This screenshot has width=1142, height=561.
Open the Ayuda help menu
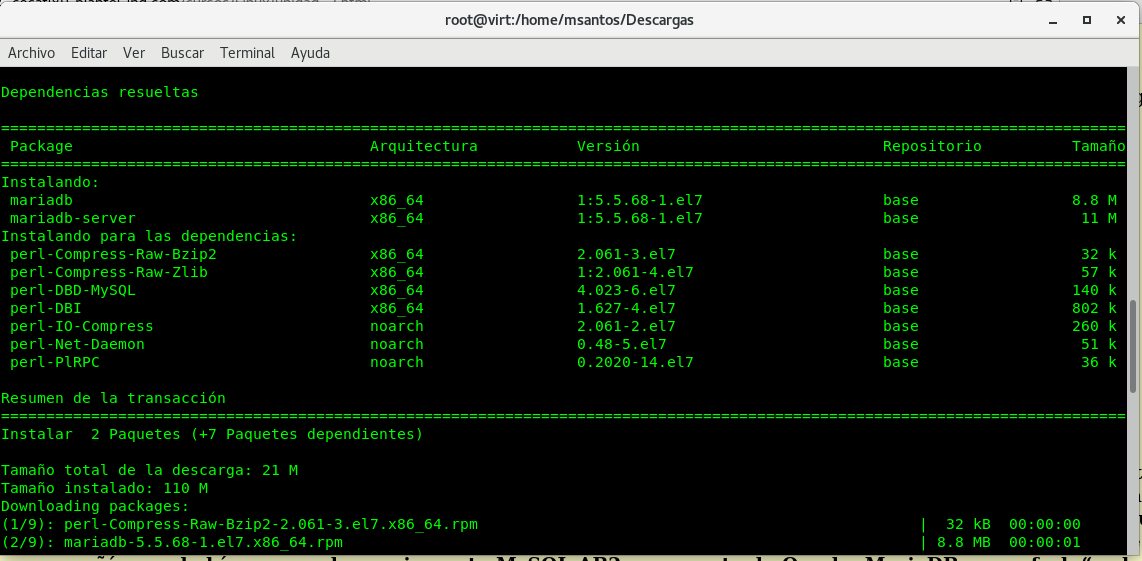310,53
